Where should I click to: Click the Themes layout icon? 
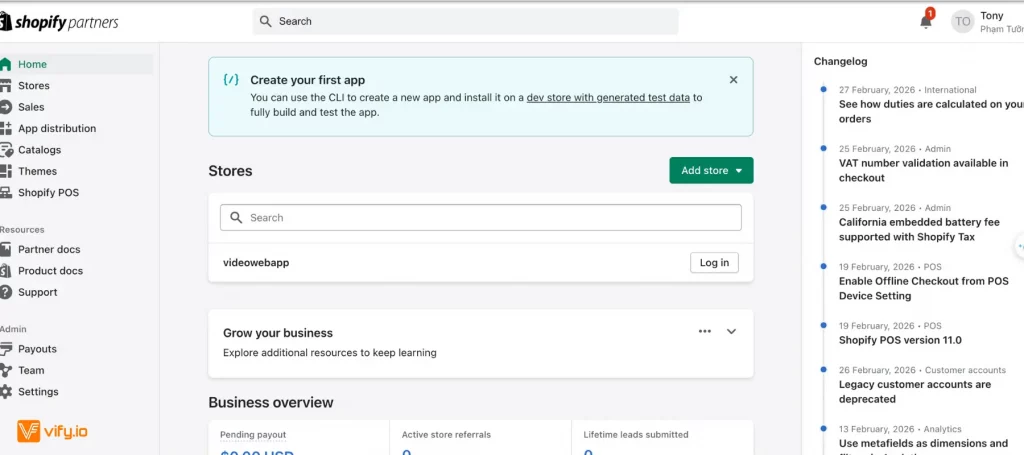[5, 171]
